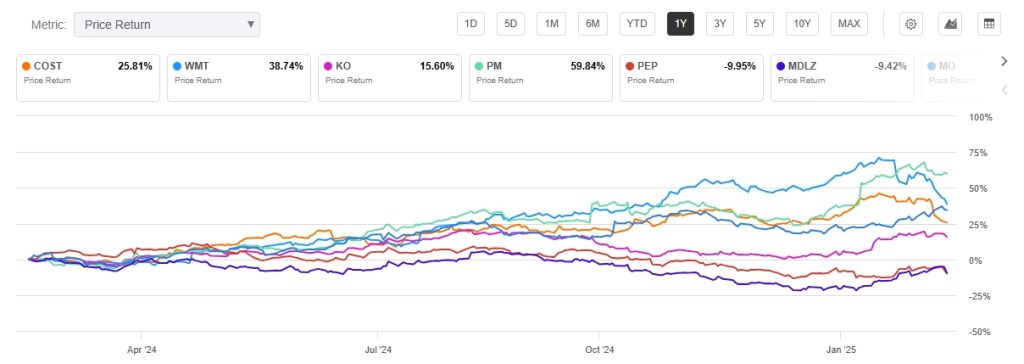Click the purple MDLZ color dot
The image size is (1024, 364).
(780, 66)
